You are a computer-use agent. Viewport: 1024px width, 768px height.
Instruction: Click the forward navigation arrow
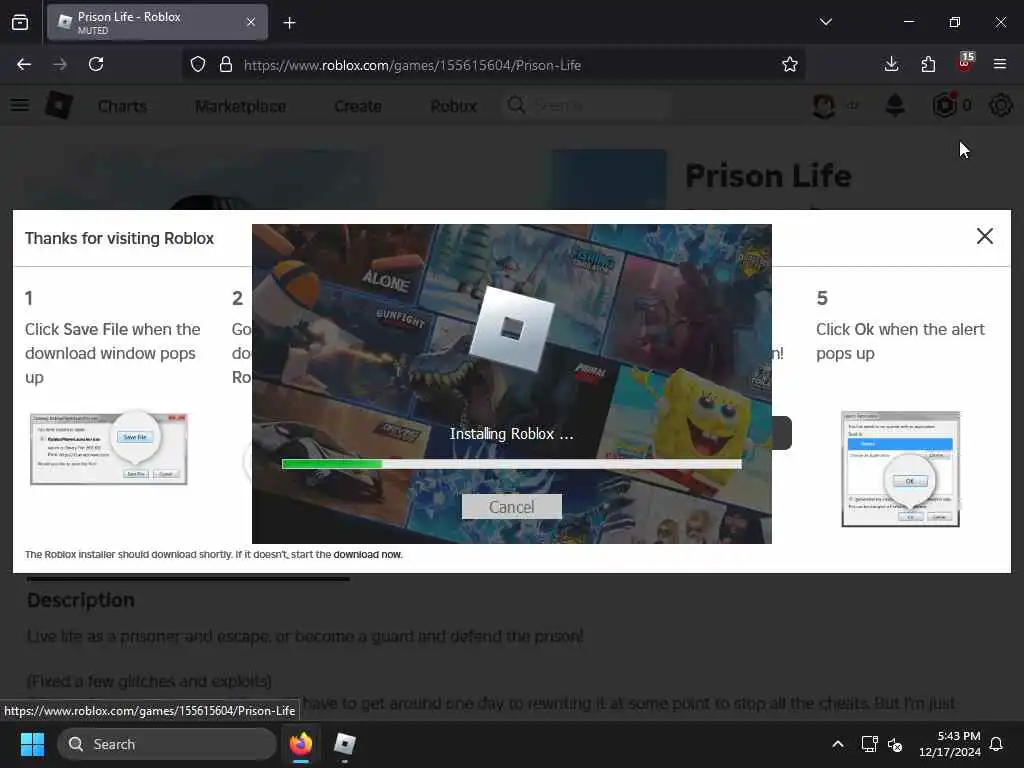point(60,64)
